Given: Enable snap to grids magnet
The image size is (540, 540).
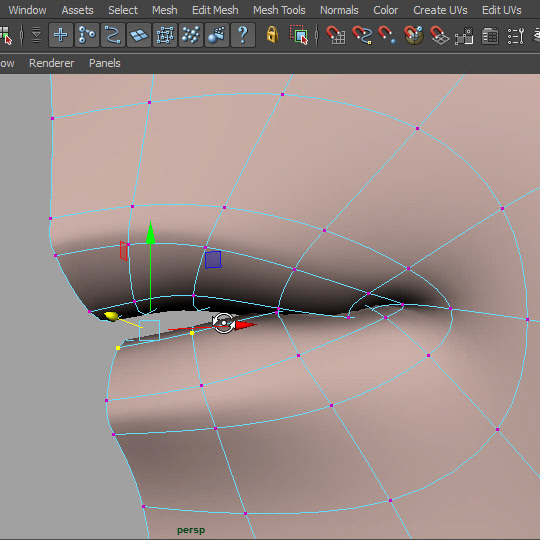Looking at the screenshot, I should [x=335, y=35].
